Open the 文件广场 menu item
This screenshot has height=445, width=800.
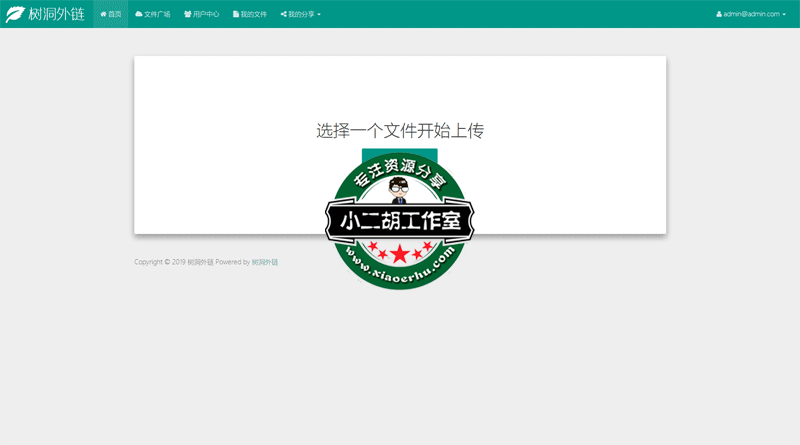pos(157,14)
